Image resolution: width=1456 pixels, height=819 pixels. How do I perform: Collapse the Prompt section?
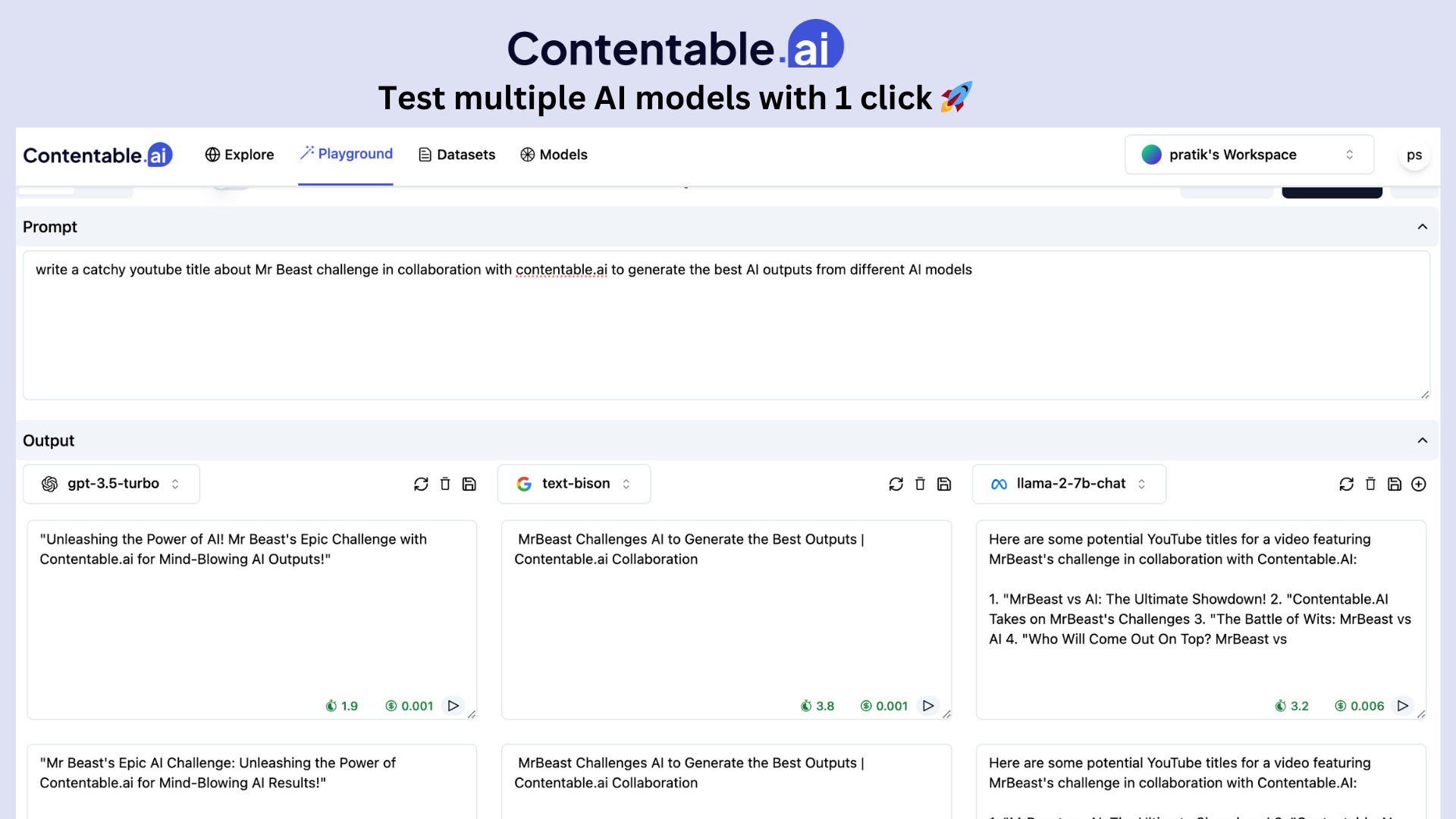point(1422,227)
